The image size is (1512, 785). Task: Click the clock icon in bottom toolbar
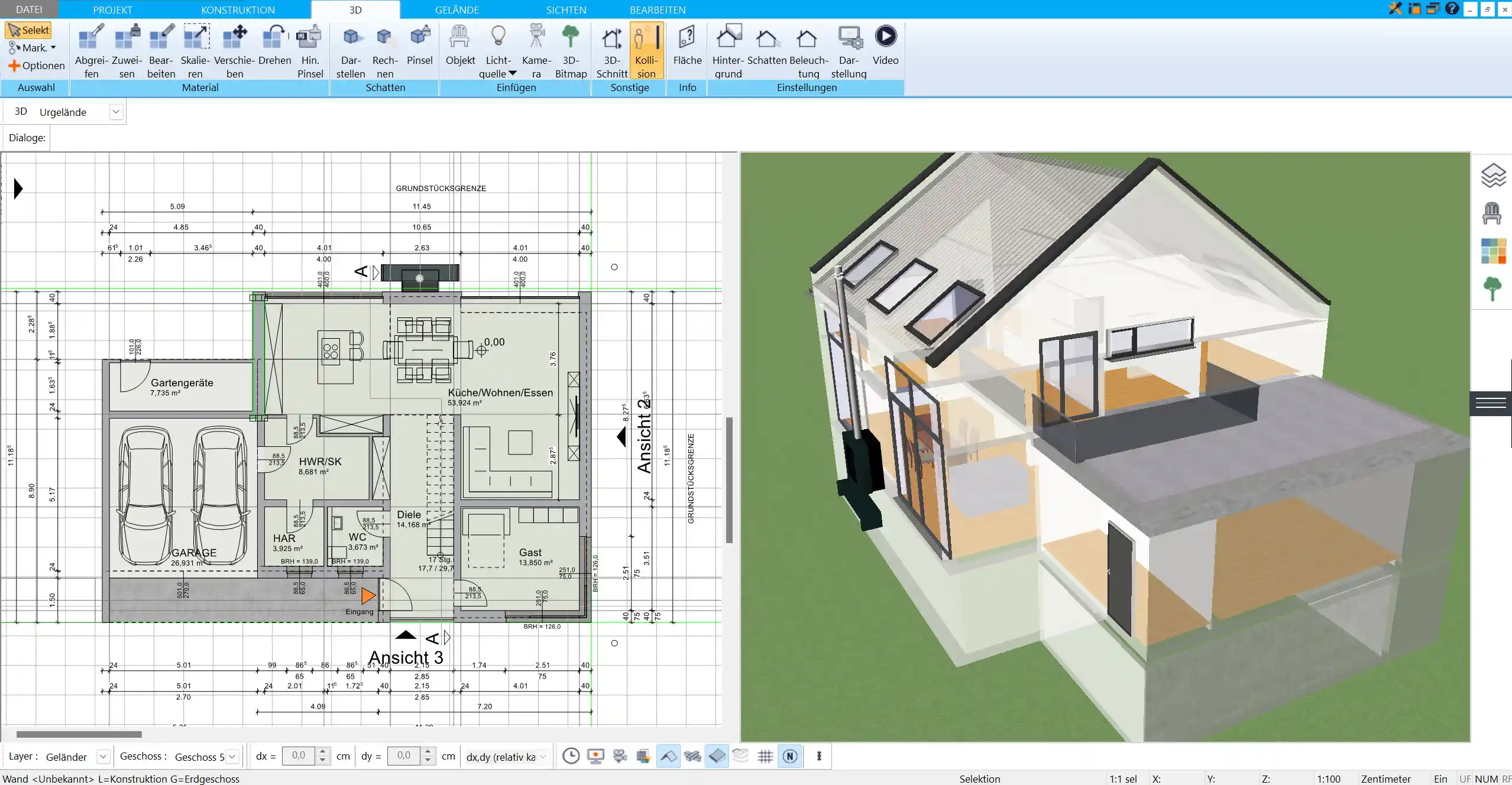571,756
